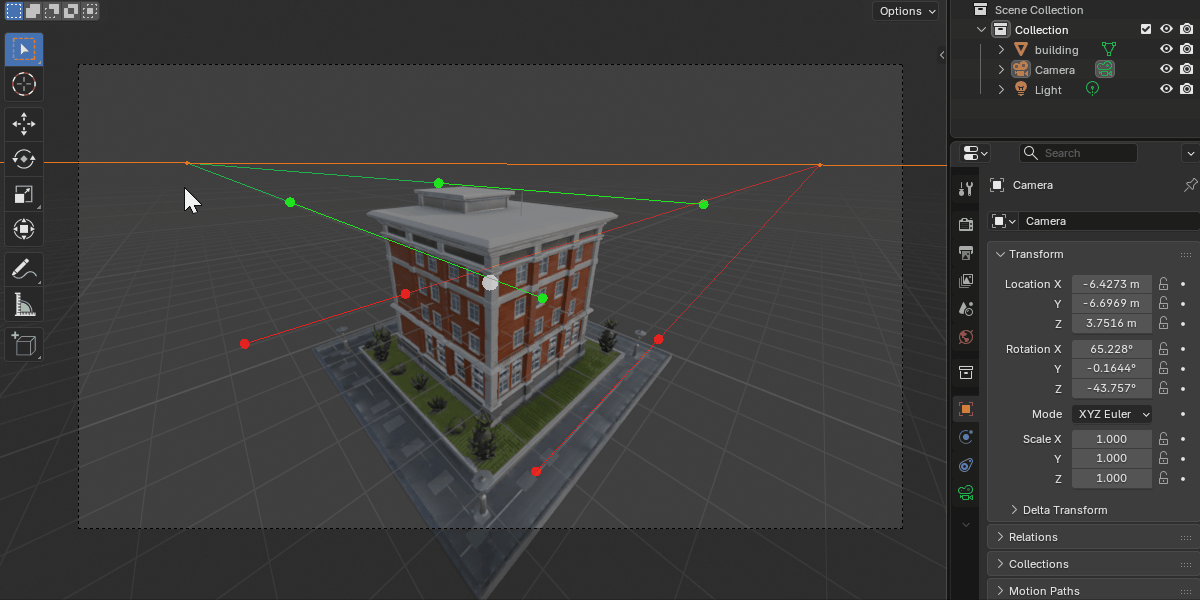Expand the Camera item in outliner
The image size is (1200, 600).
(1001, 70)
